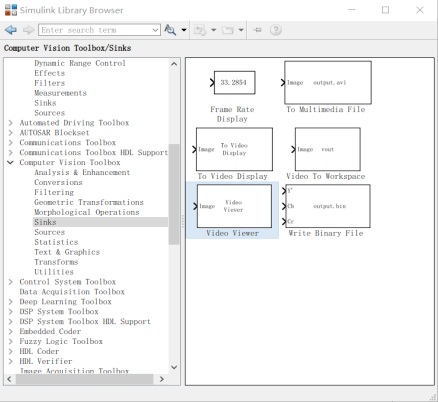Expand the Automated Driving Toolbox node
The width and height of the screenshot is (438, 402).
pyautogui.click(x=11, y=123)
